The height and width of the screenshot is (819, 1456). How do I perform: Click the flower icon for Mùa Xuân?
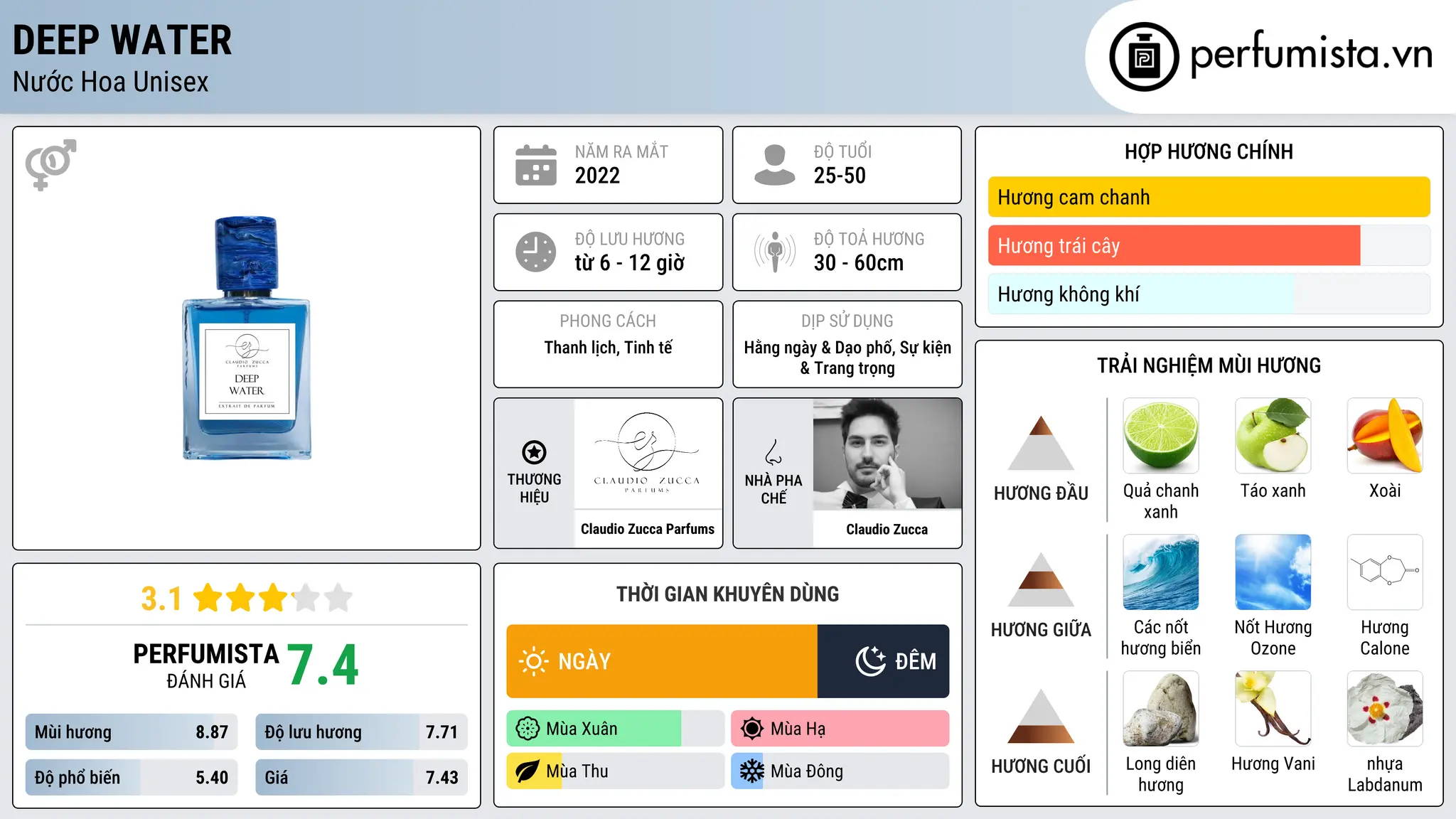pyautogui.click(x=528, y=729)
